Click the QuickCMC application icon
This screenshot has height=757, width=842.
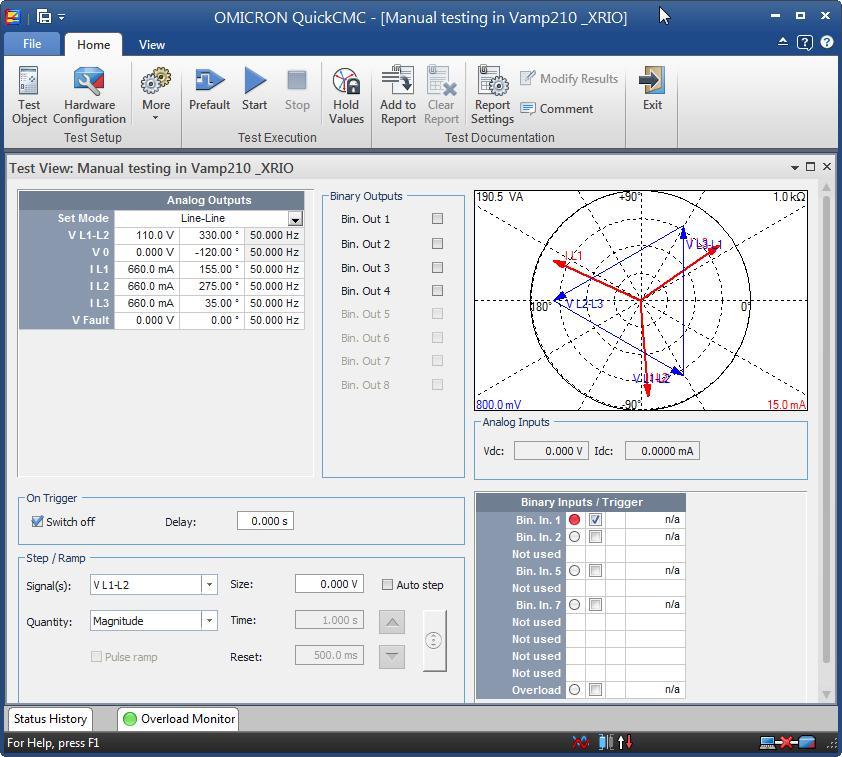coord(12,17)
